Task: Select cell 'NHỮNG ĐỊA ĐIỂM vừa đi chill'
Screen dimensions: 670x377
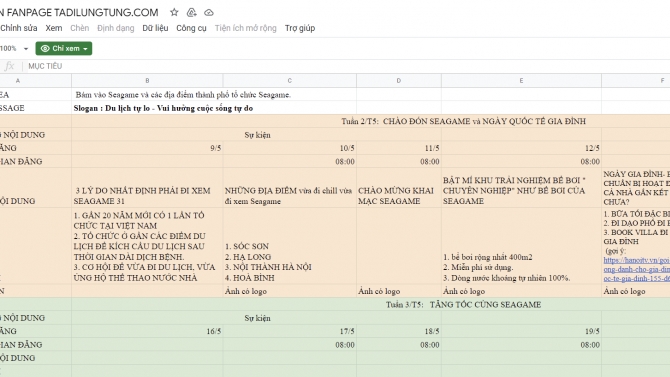Action: coord(290,188)
